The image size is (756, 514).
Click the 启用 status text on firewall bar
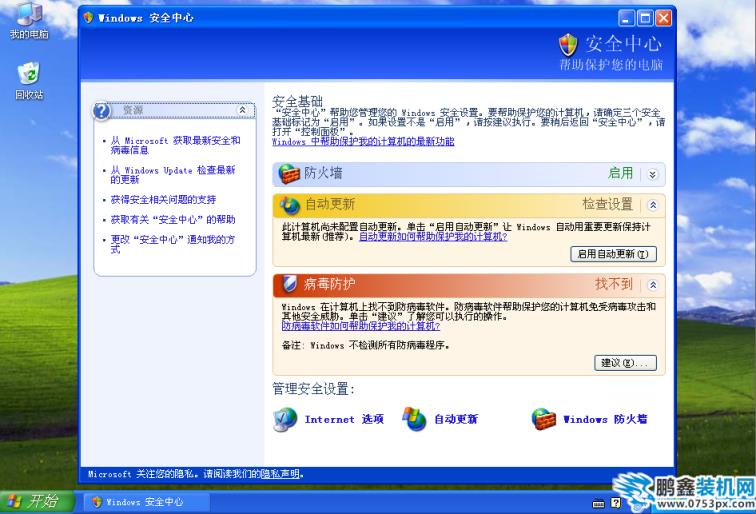(x=621, y=173)
